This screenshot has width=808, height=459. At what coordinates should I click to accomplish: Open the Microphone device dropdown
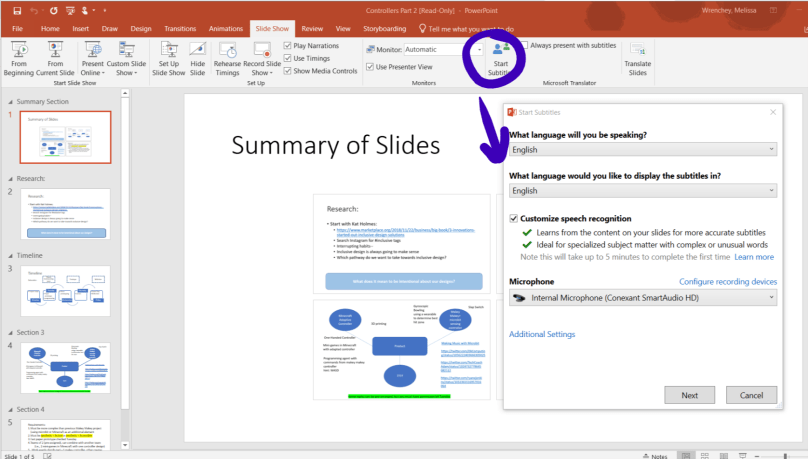(x=642, y=297)
